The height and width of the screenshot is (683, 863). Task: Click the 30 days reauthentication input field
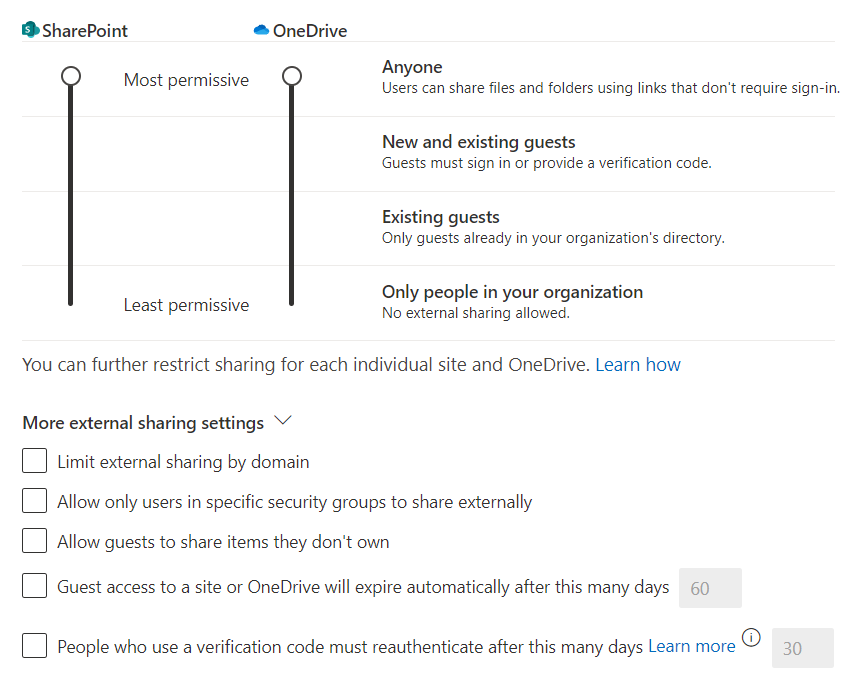click(802, 649)
